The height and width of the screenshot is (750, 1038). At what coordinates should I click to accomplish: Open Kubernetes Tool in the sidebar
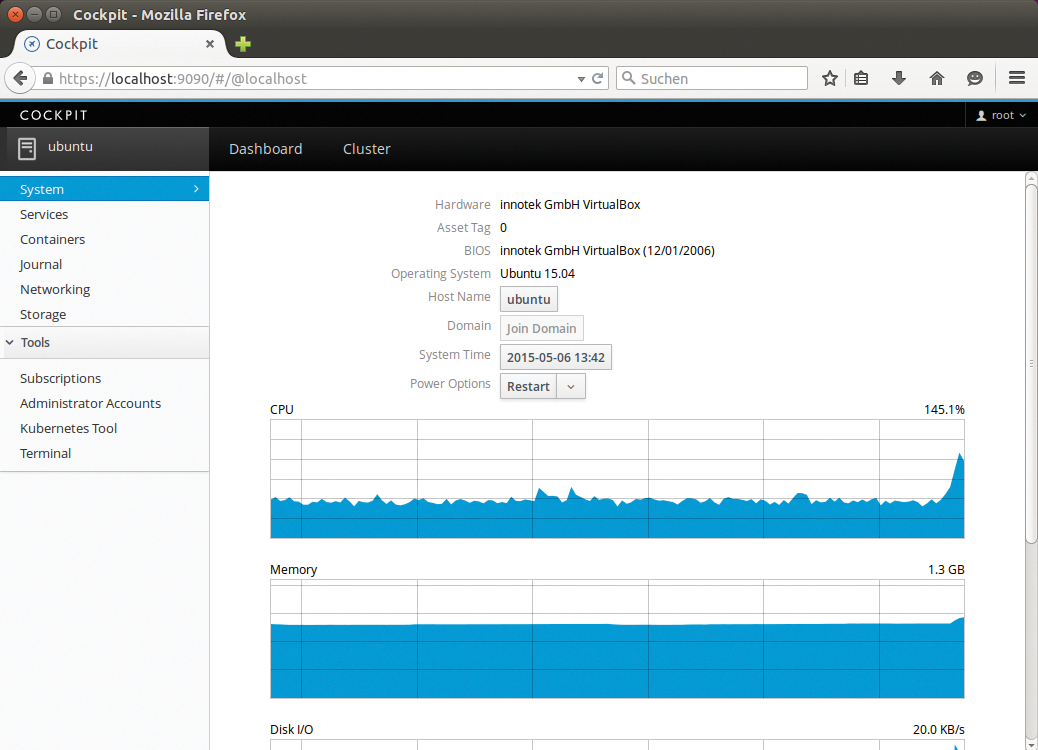[105, 428]
